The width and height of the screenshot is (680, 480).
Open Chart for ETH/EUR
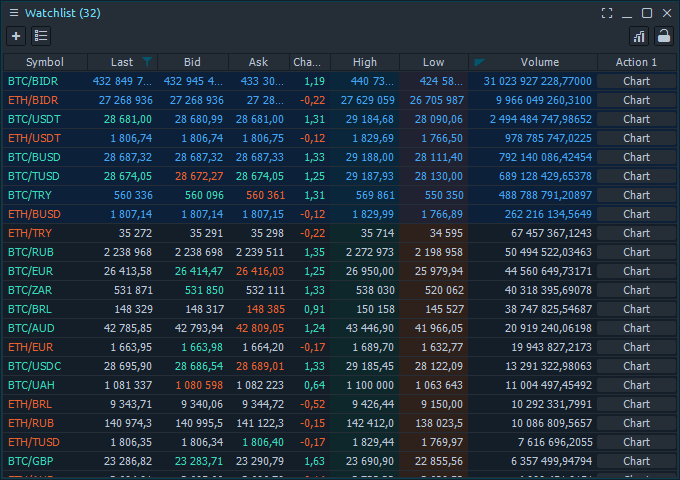coord(636,347)
